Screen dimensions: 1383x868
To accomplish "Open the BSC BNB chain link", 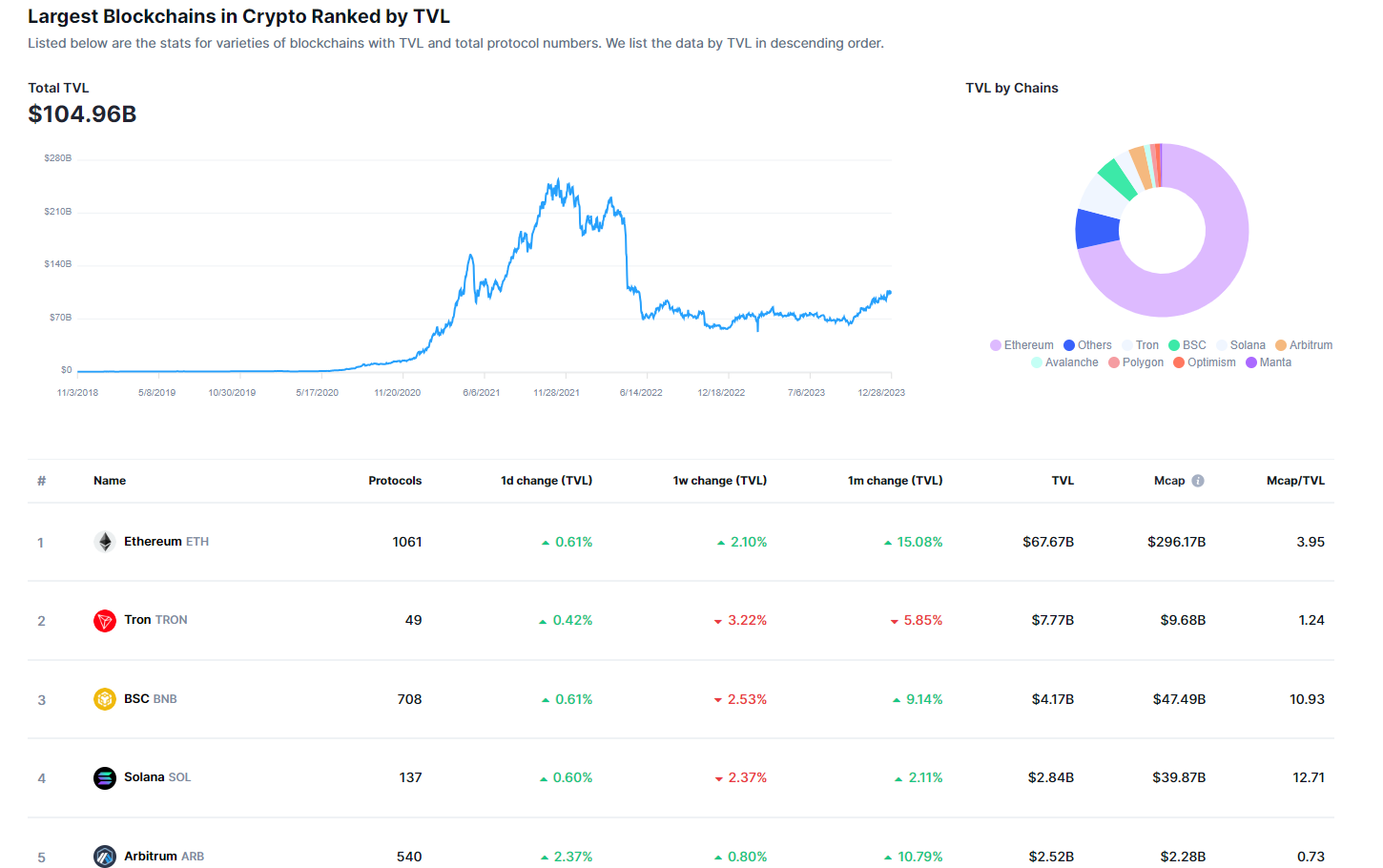I will click(x=150, y=699).
